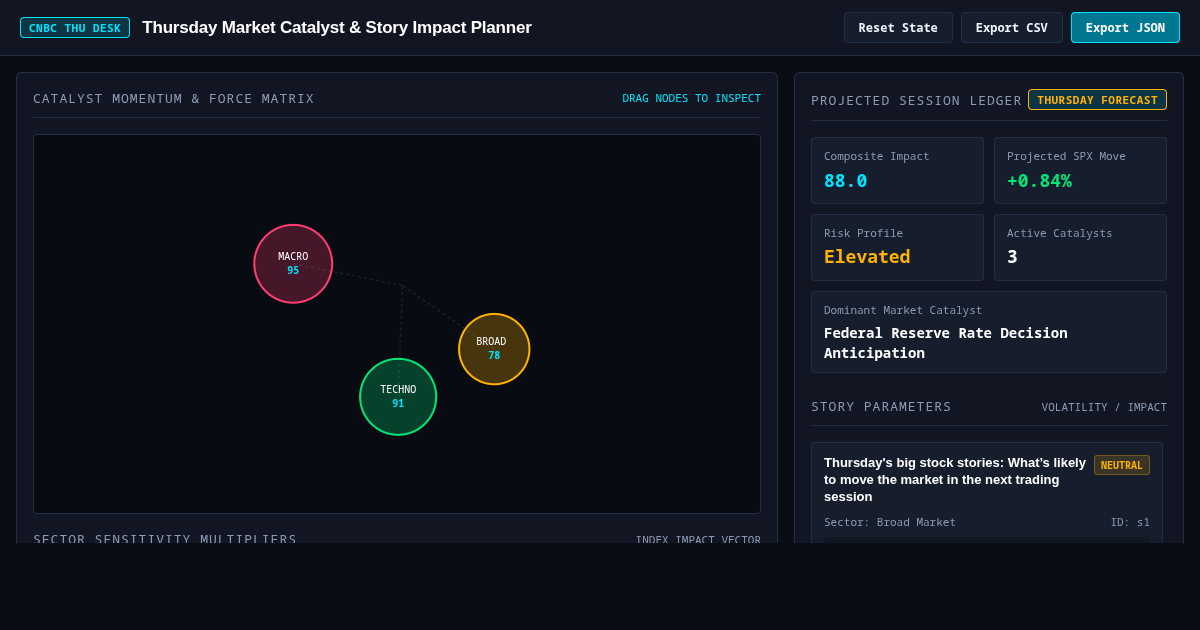This screenshot has width=1200, height=630.
Task: Click the Projected Session Ledger heading
Action: point(916,101)
